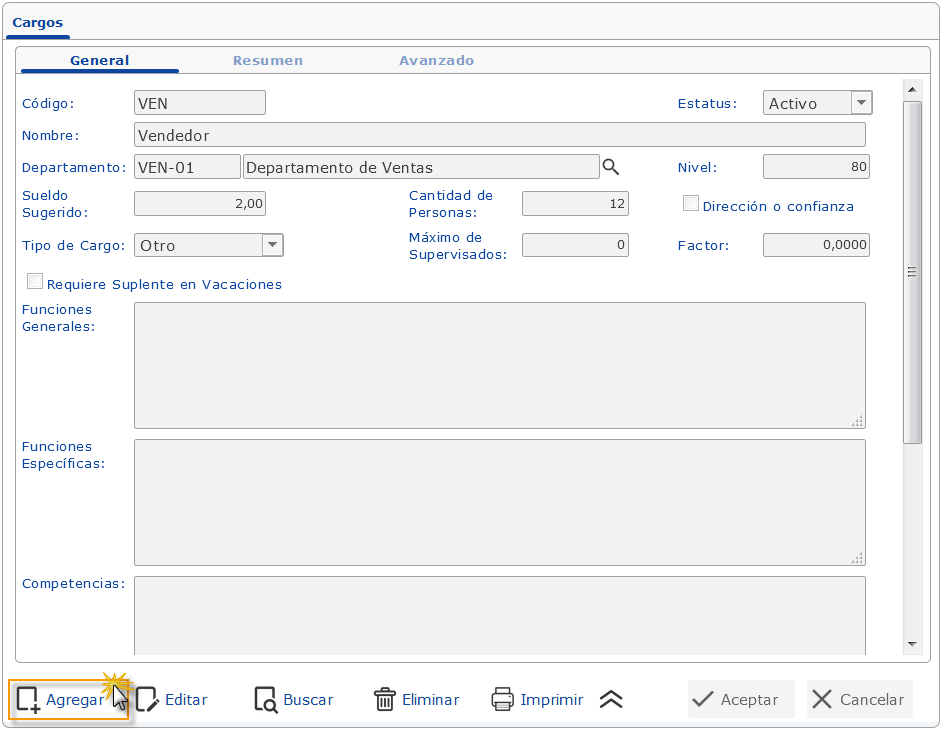The width and height of the screenshot is (944, 729).
Task: Click inside the Funciones Generales text area
Action: tap(499, 365)
